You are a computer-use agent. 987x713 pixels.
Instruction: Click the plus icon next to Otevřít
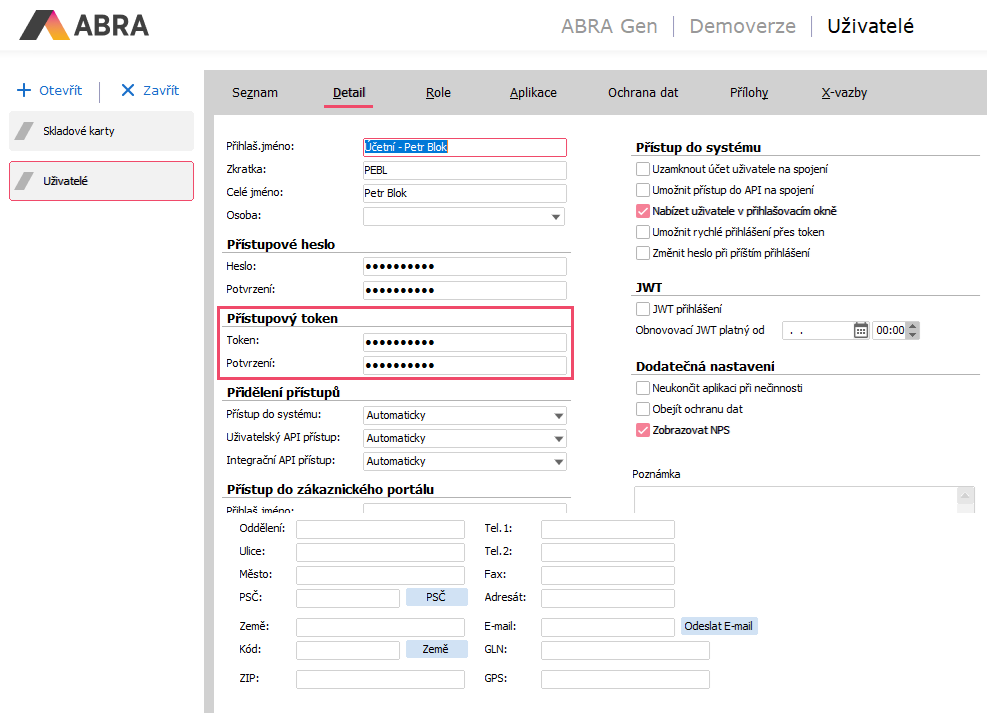pos(24,90)
